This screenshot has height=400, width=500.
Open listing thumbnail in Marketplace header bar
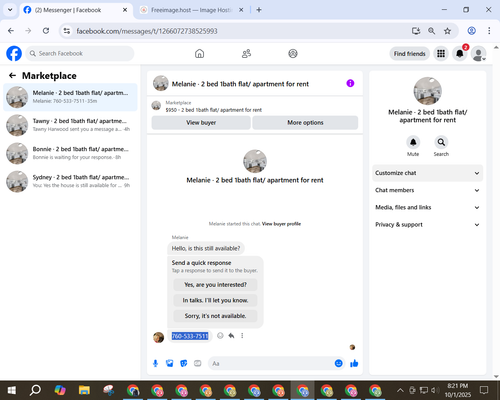tap(156, 106)
